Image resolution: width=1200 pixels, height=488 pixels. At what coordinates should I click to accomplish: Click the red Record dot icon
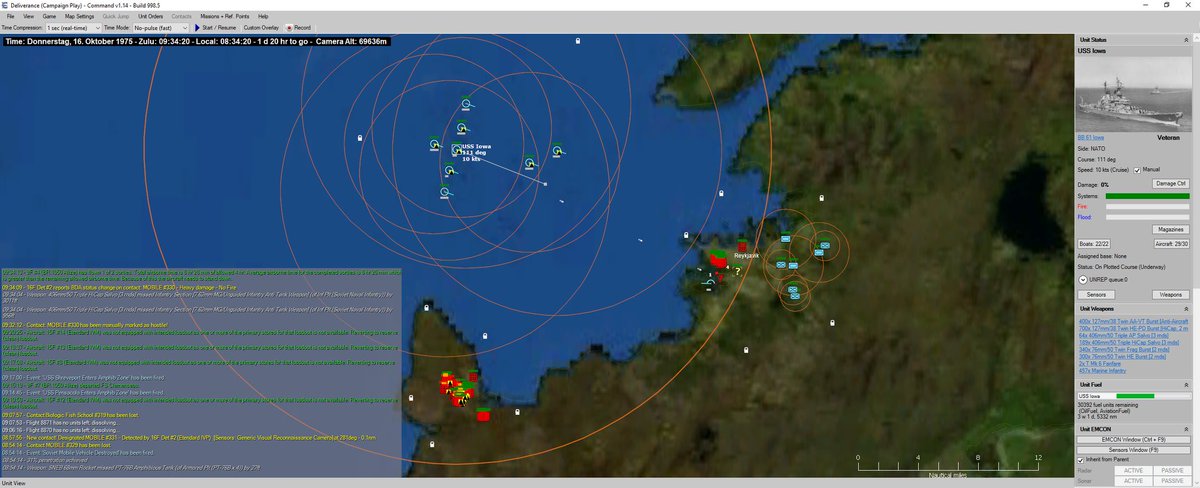pos(289,28)
